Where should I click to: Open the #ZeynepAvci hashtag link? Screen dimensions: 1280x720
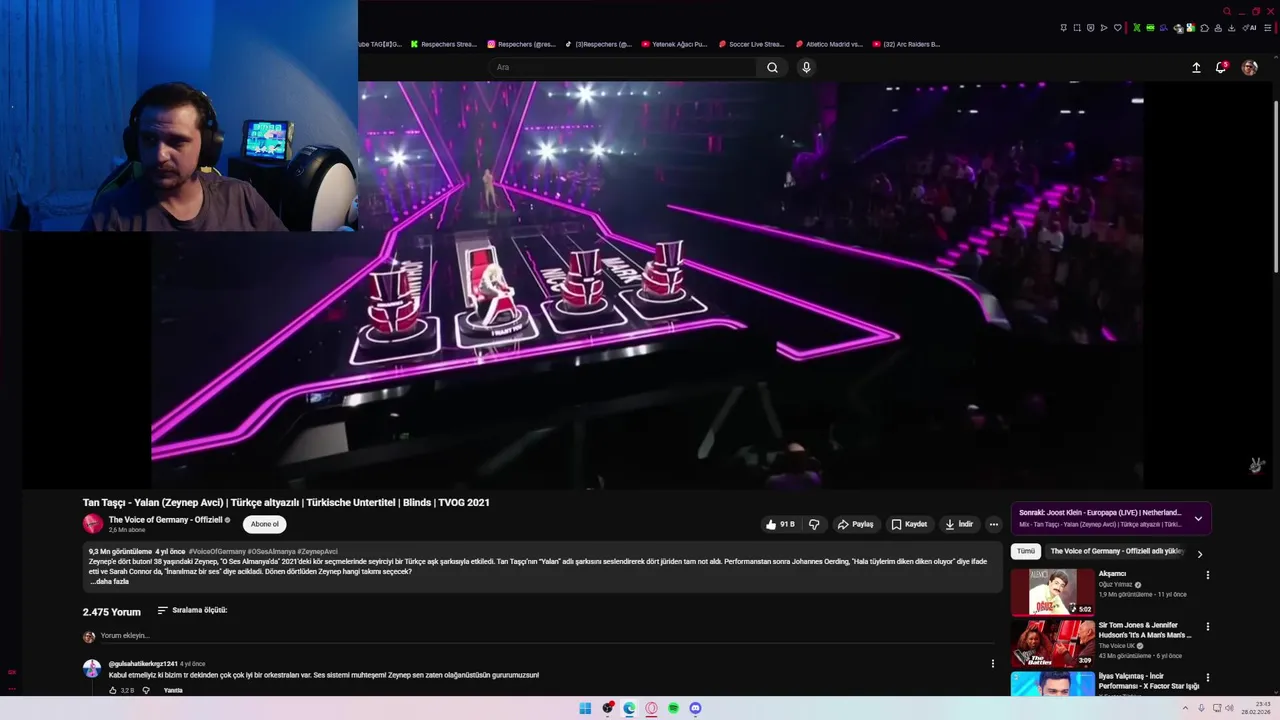[x=317, y=551]
